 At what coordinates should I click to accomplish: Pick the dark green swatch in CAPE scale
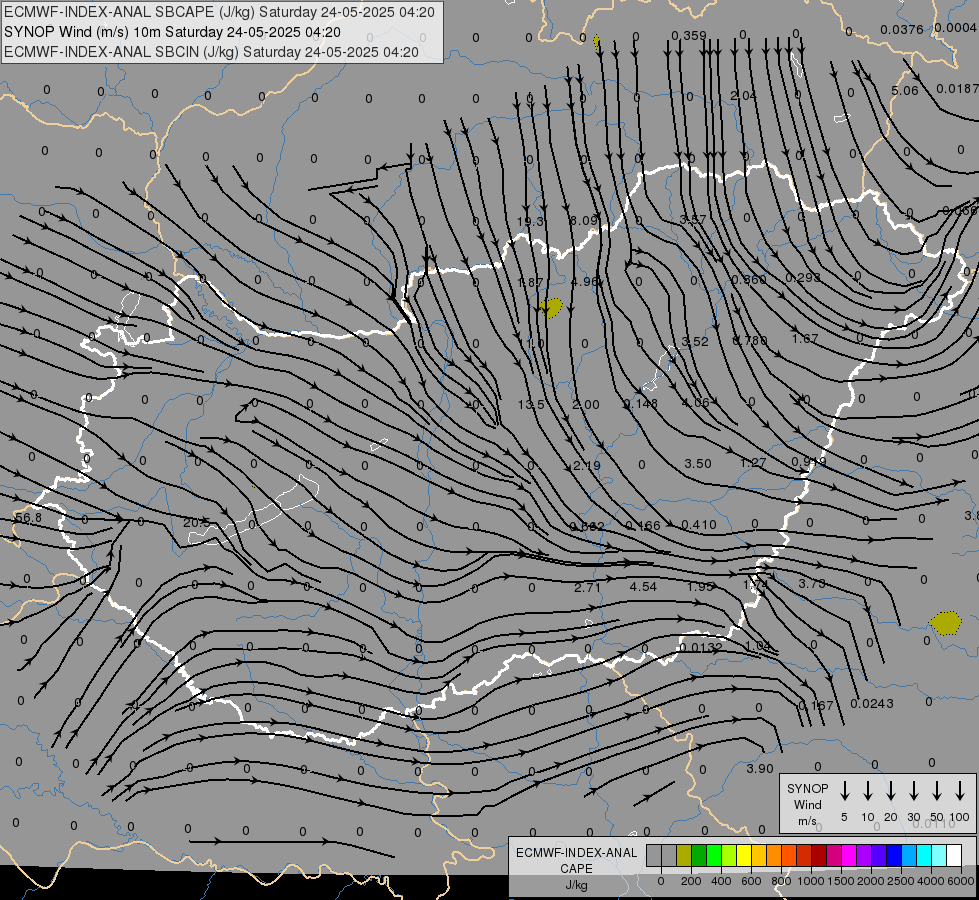pyautogui.click(x=699, y=856)
